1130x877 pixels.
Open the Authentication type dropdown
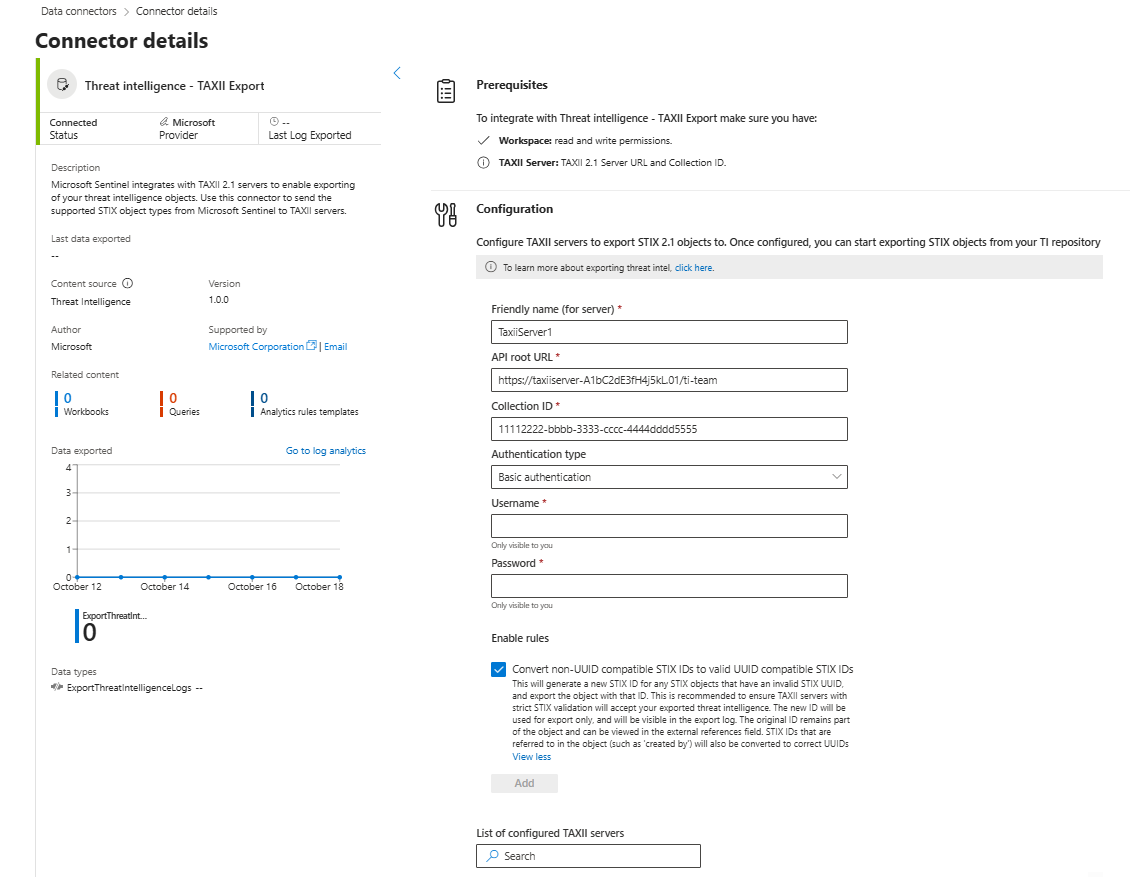pyautogui.click(x=669, y=477)
